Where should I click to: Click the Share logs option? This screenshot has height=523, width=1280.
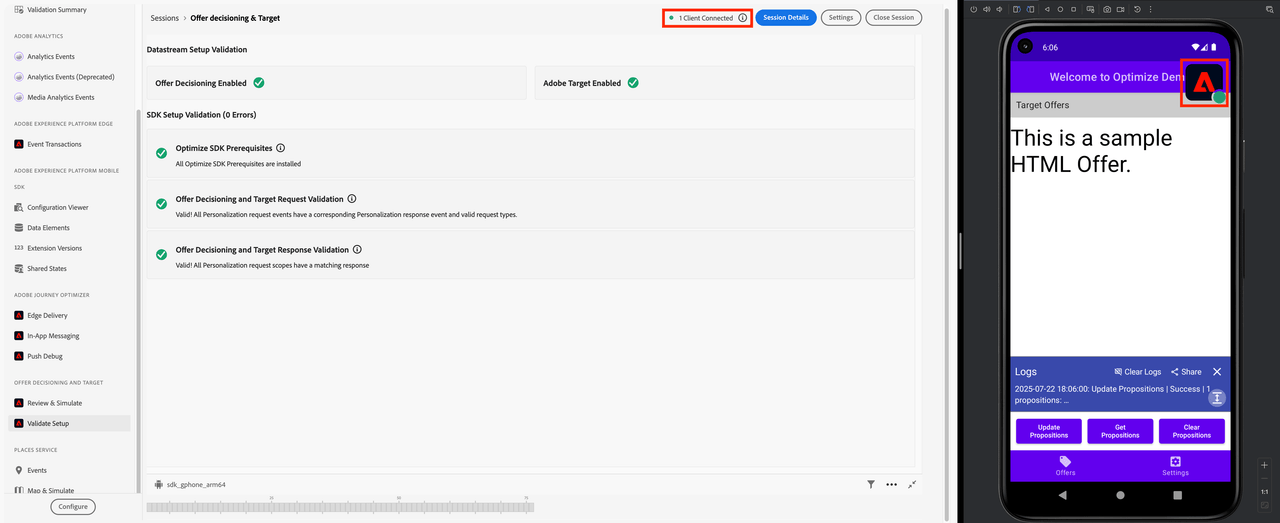(x=1186, y=372)
